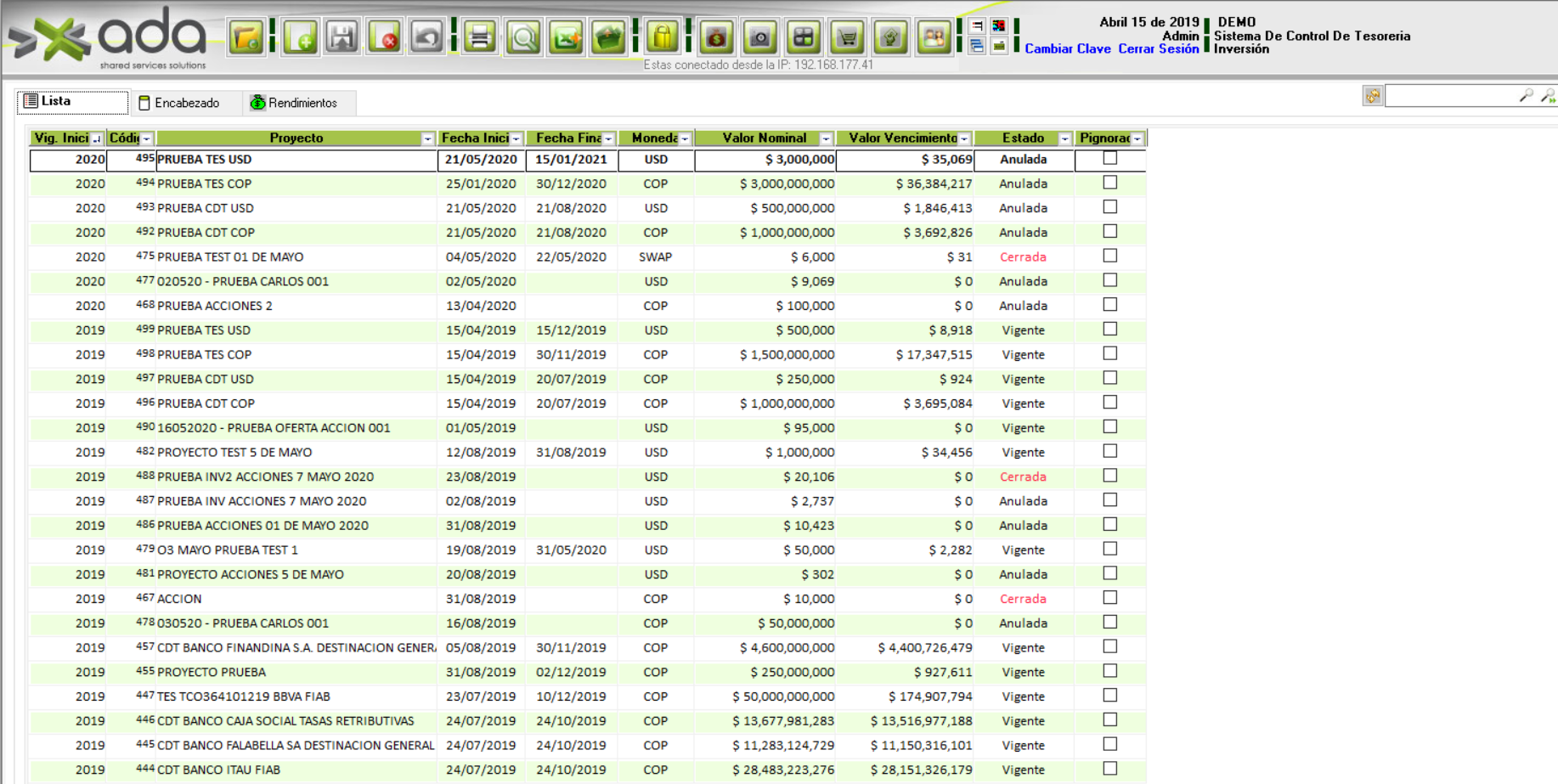The height and width of the screenshot is (784, 1558).
Task: Click the floppy disk save icon
Action: click(x=342, y=37)
